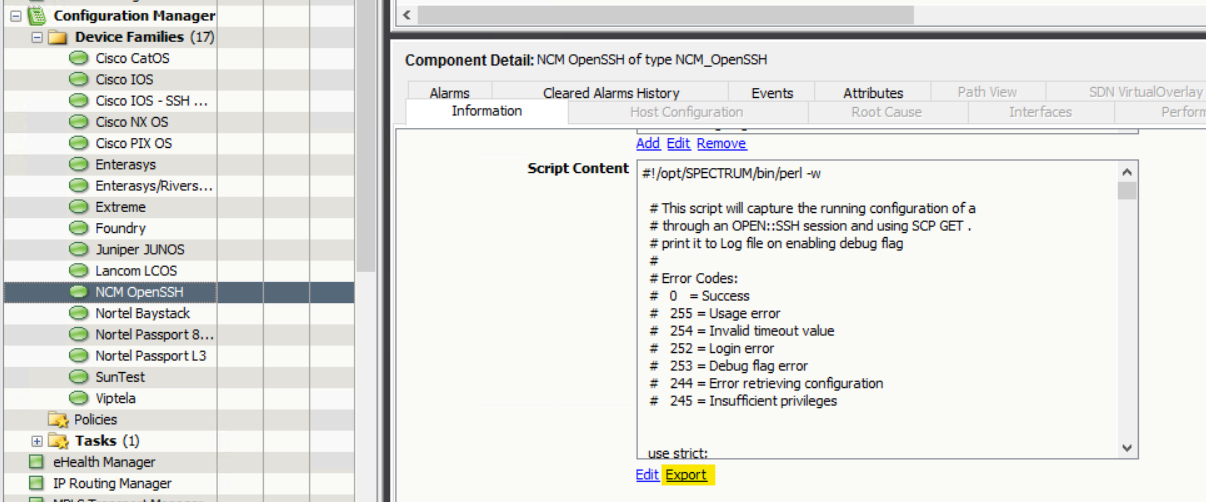Click the horizontal scrollbar left arrow
The height and width of the screenshot is (502, 1206).
[x=406, y=15]
